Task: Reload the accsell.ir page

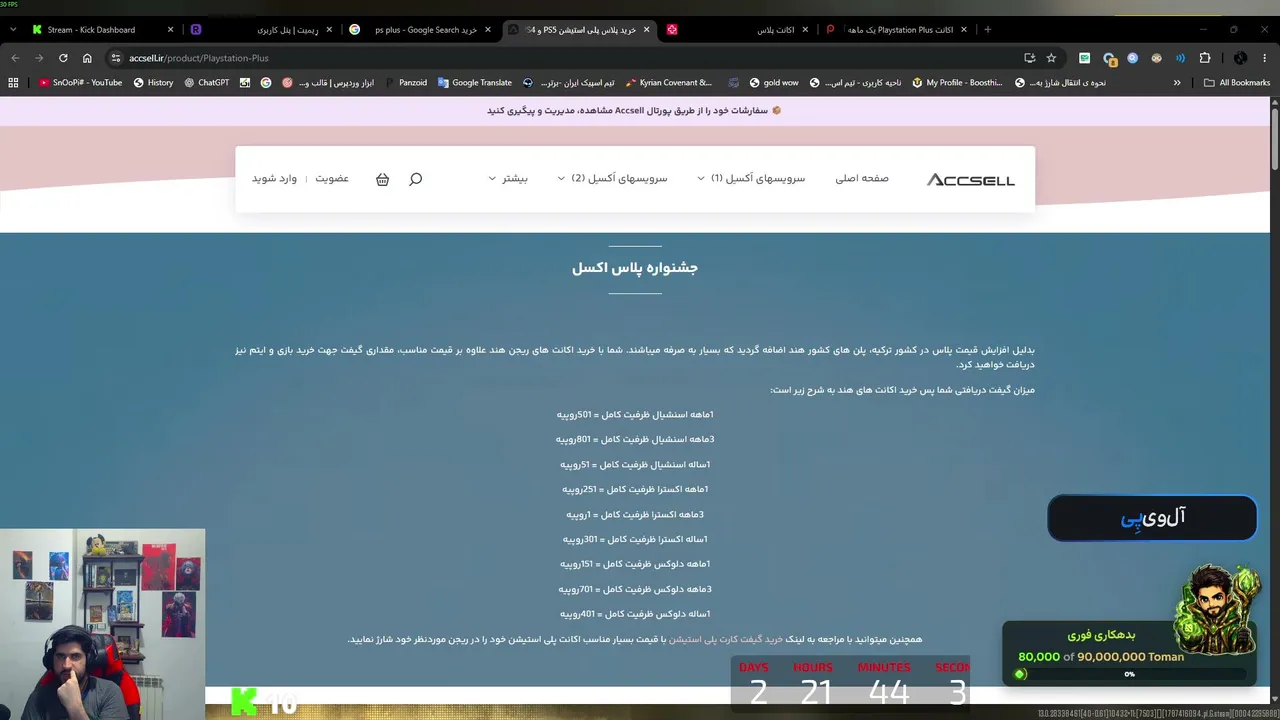Action: pyautogui.click(x=63, y=58)
